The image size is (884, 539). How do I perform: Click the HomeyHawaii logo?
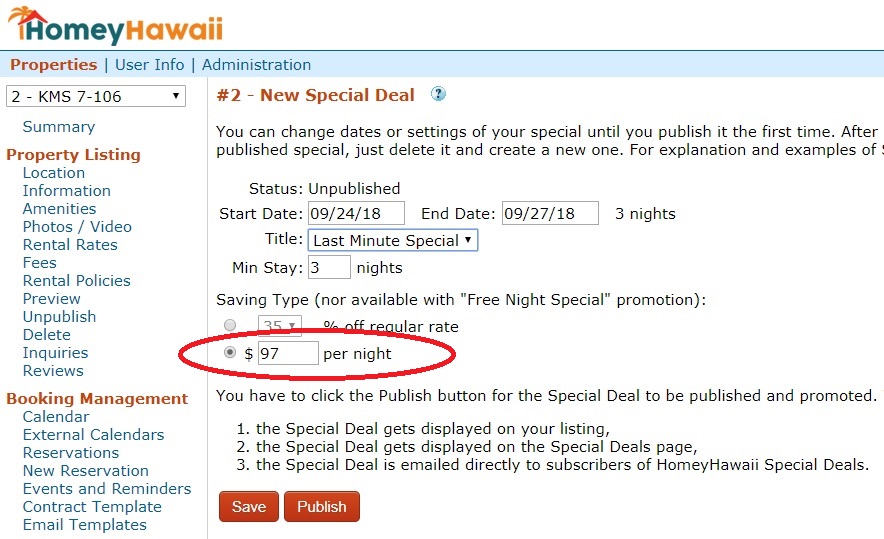point(116,26)
